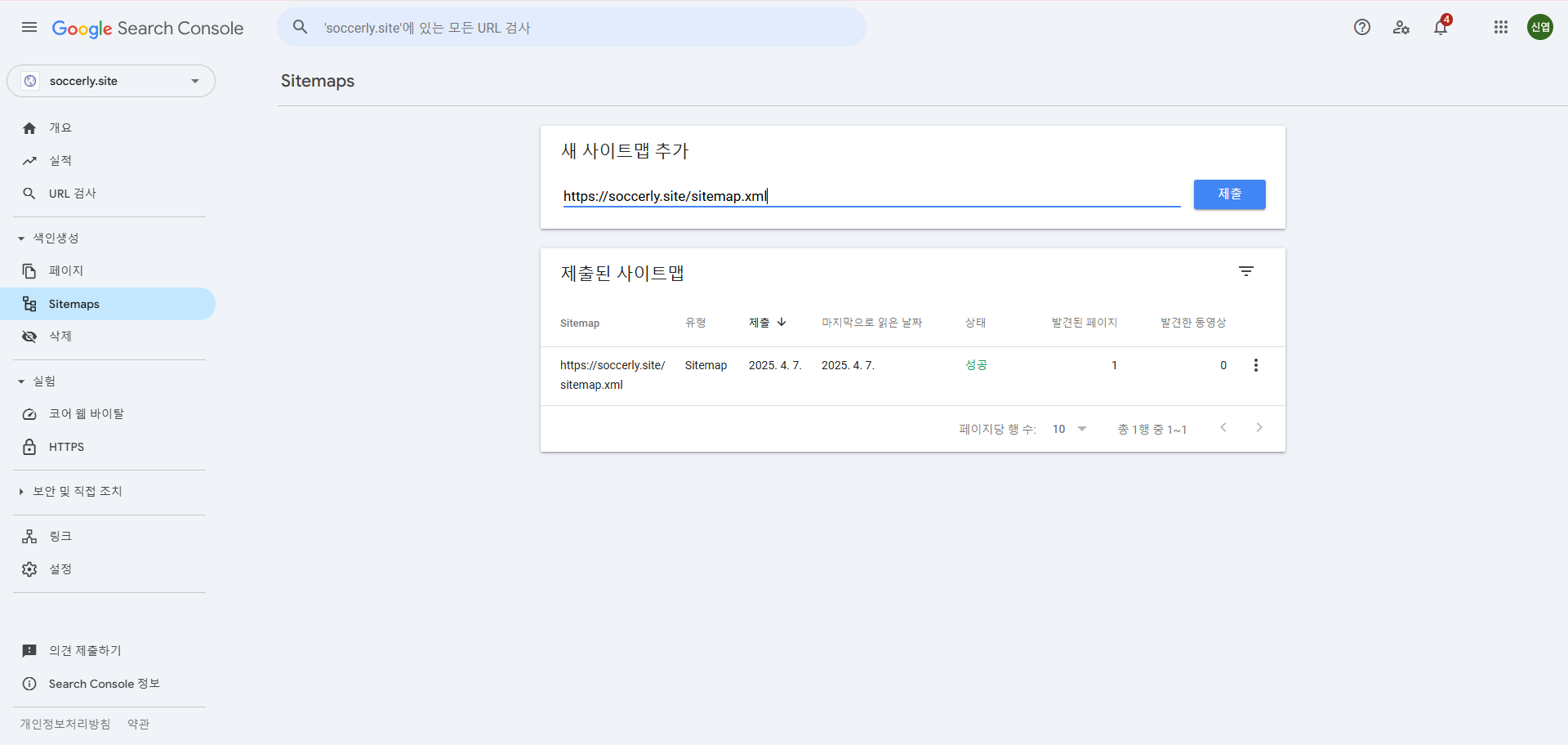
Task: Sort by the 제출 column header
Action: 768,323
